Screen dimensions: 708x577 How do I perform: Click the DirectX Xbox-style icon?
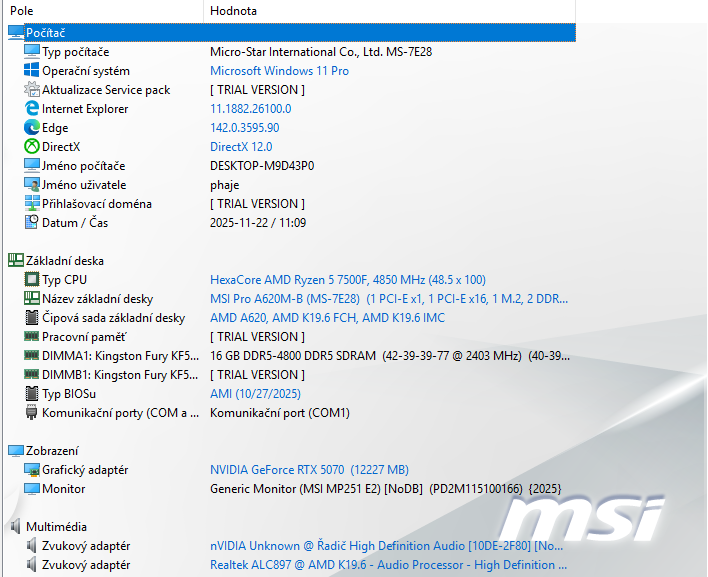(32, 146)
